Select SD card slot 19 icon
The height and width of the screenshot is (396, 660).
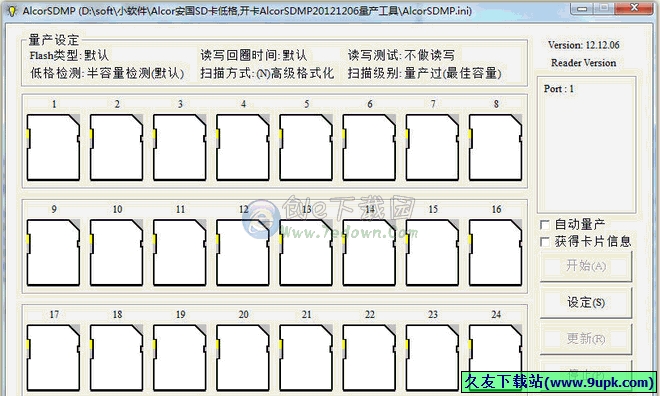179,358
